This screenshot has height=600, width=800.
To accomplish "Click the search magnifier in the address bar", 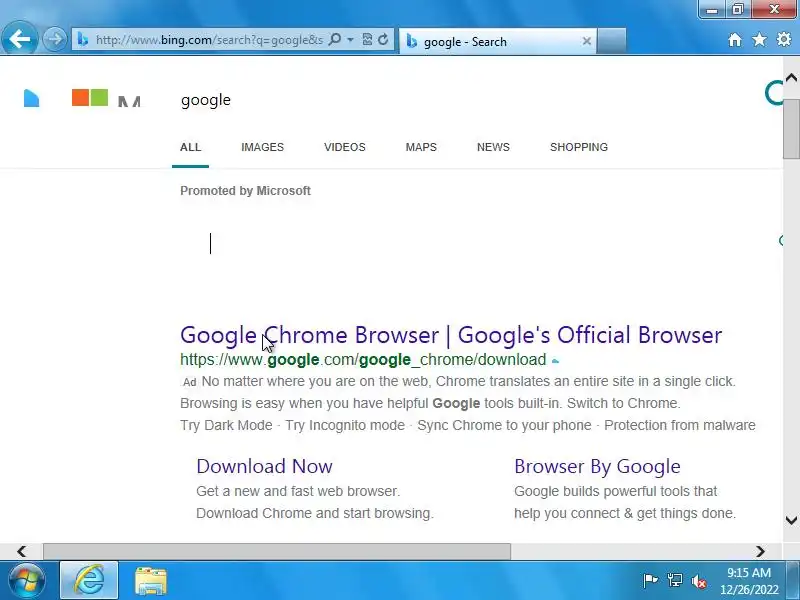I will [335, 39].
